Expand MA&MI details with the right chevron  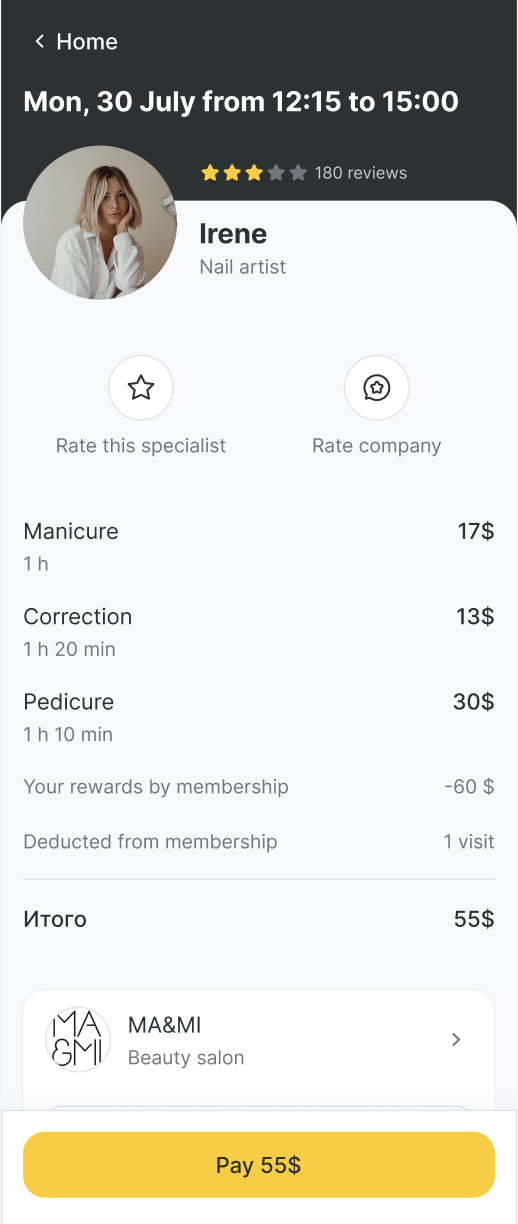click(x=456, y=1040)
